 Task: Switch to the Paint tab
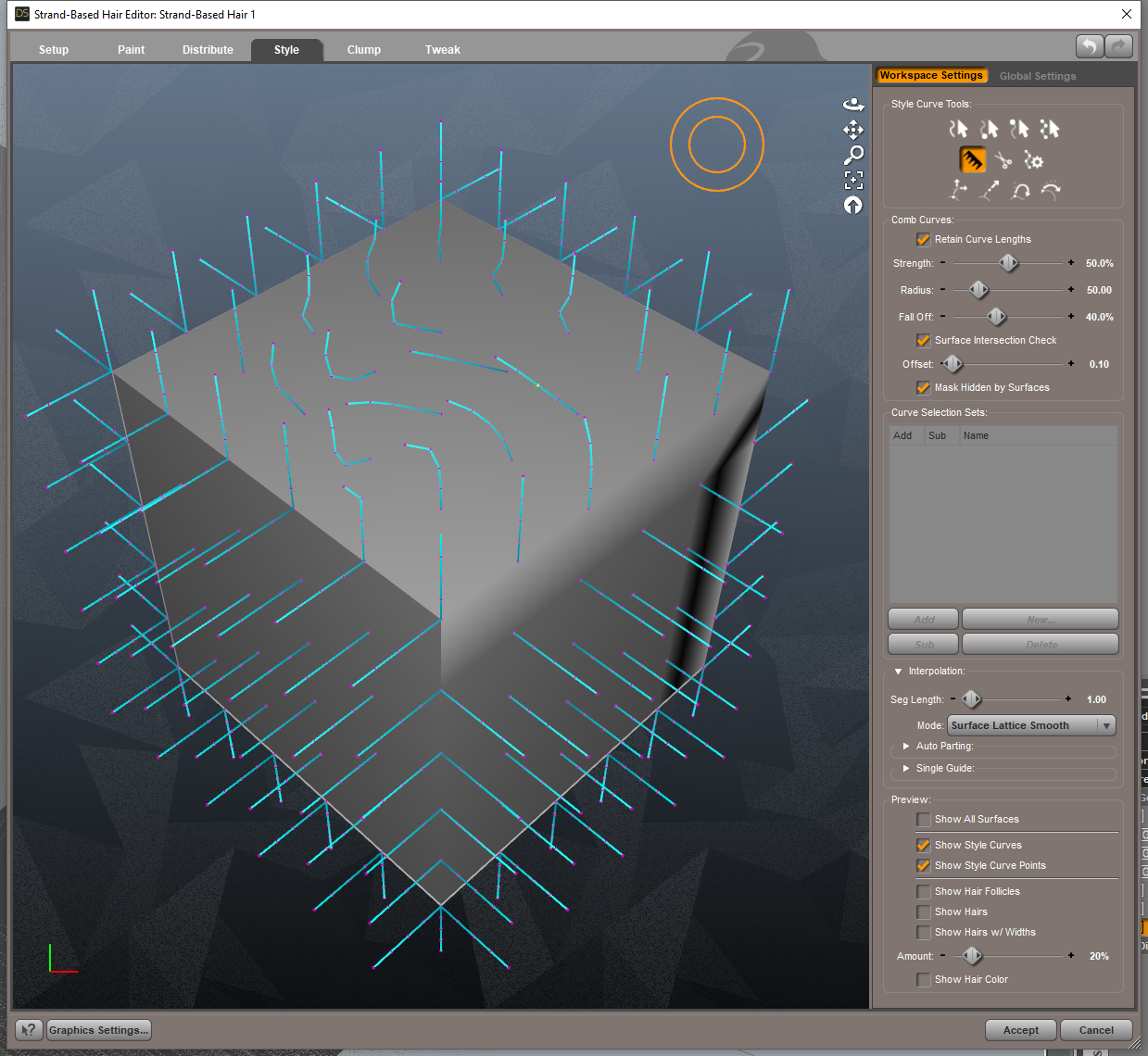coord(131,50)
